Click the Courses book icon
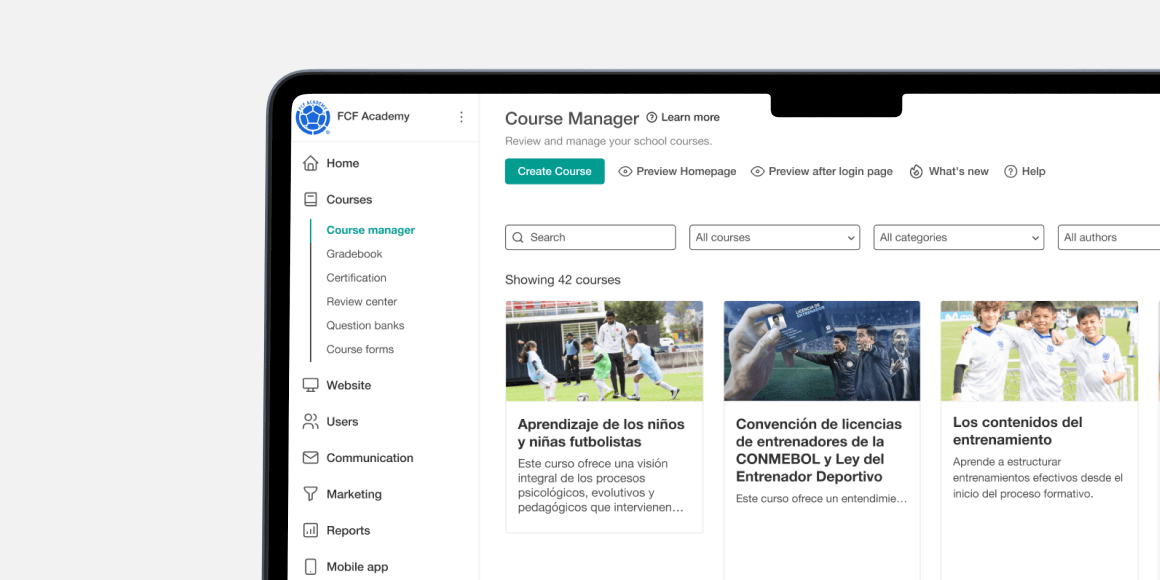Viewport: 1160px width, 580px height. (311, 200)
